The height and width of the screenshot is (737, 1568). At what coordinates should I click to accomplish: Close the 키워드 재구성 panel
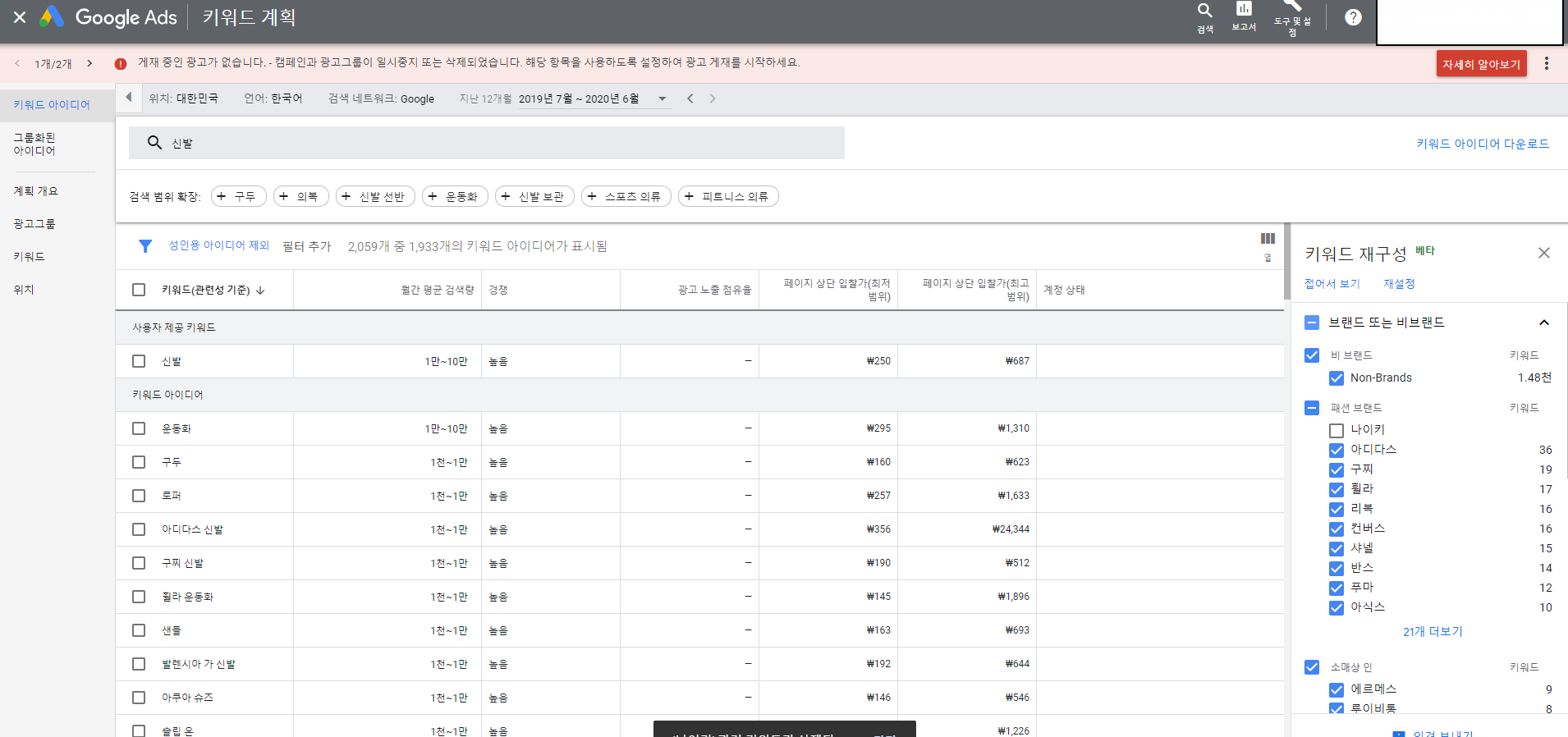1544,253
